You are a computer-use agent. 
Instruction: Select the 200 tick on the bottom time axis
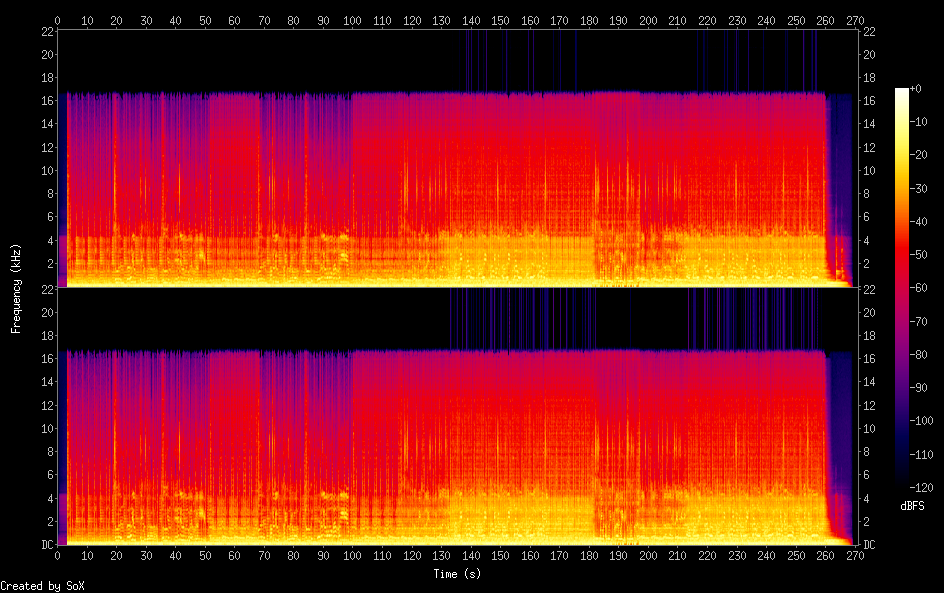coord(648,557)
